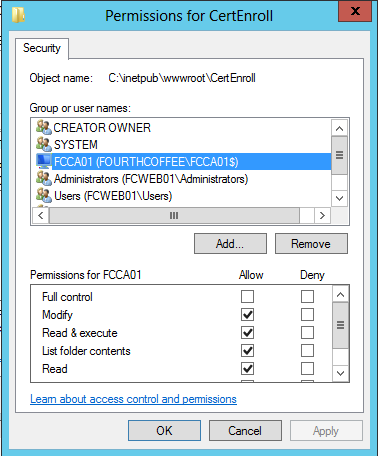Click the SYSTEM group icon

(x=44, y=144)
